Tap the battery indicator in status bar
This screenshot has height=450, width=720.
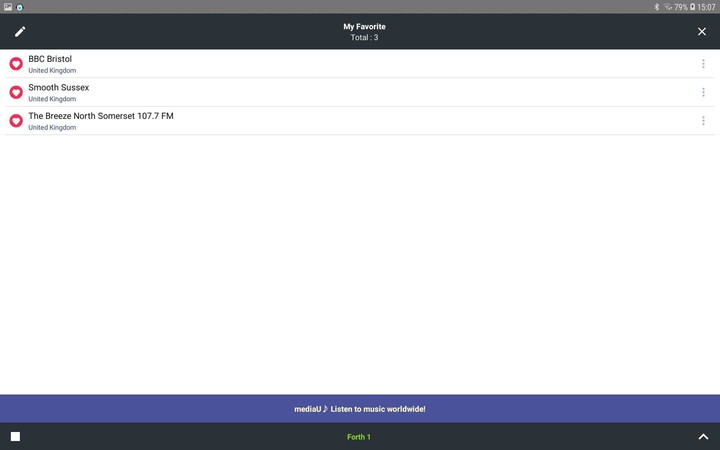click(692, 7)
